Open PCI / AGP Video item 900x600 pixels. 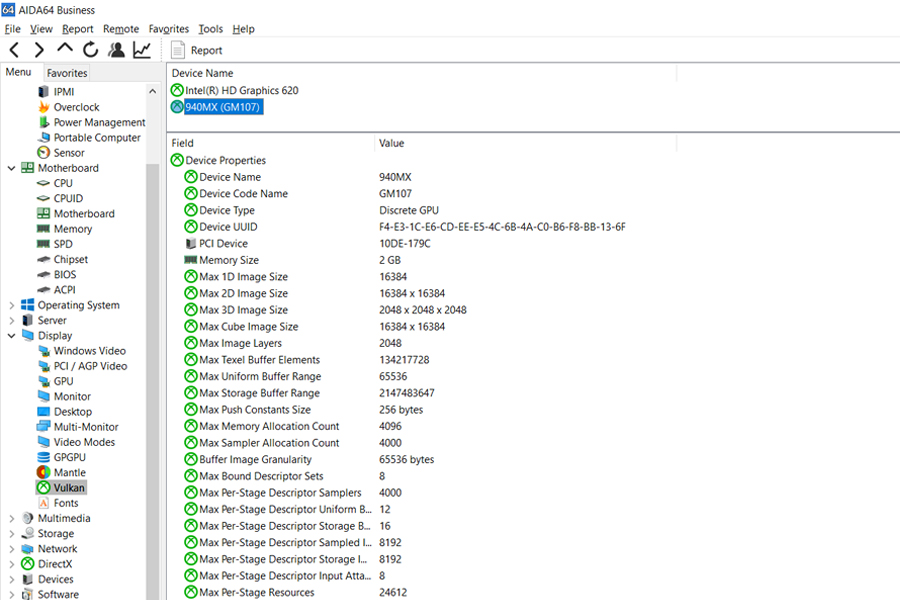(x=90, y=366)
